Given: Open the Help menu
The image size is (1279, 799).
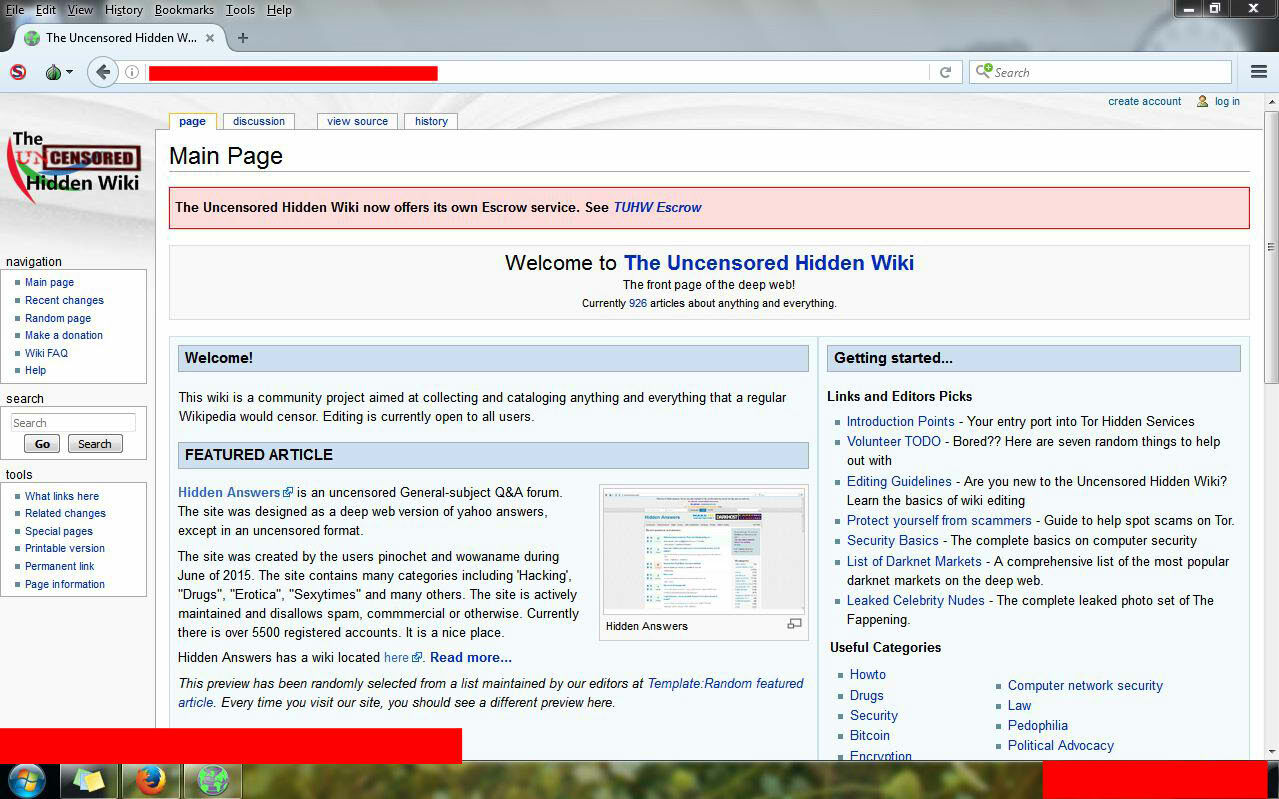Looking at the screenshot, I should tap(279, 10).
